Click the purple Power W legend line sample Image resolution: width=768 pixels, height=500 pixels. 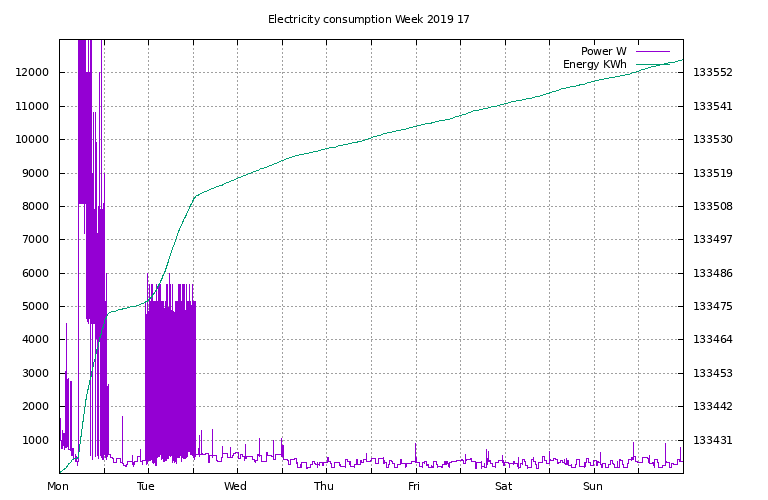[653, 51]
